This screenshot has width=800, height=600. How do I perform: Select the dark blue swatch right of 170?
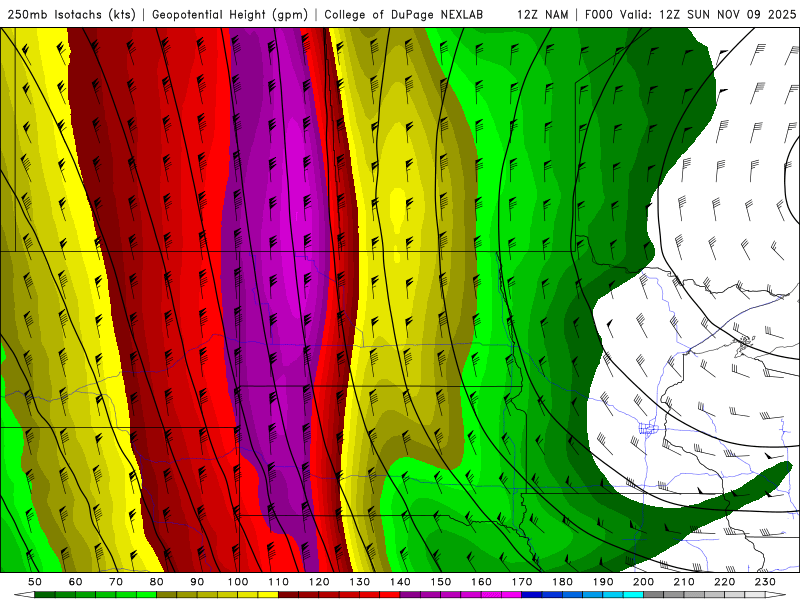tap(532, 595)
